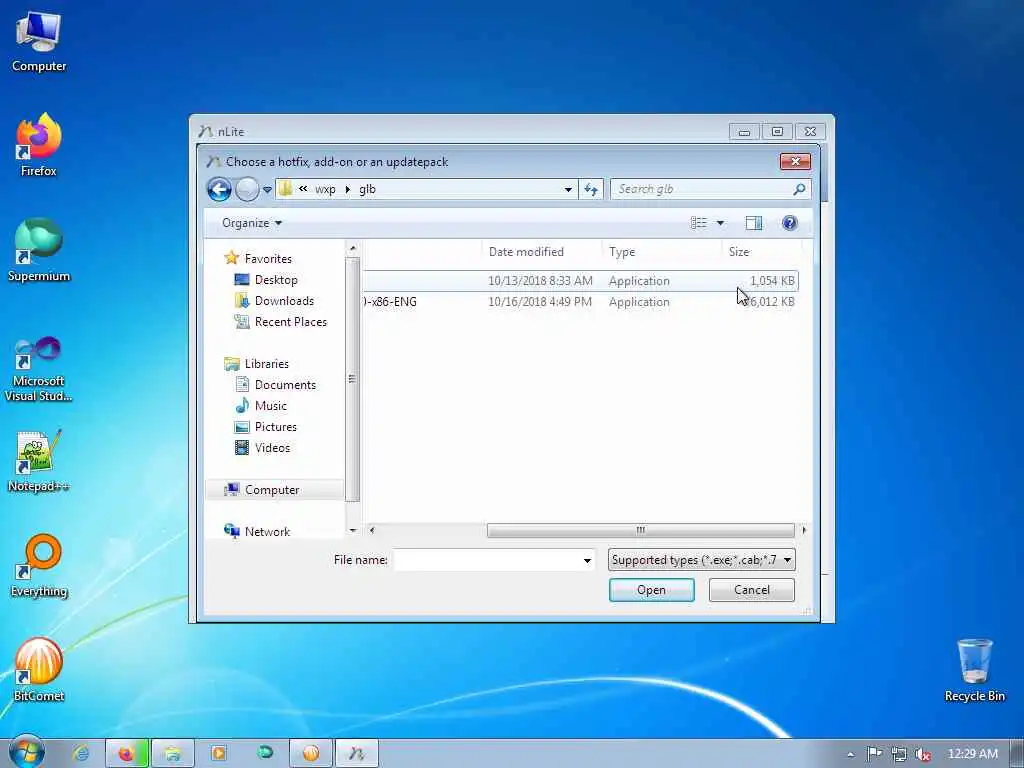Expand the File name dropdown arrow

(x=587, y=560)
